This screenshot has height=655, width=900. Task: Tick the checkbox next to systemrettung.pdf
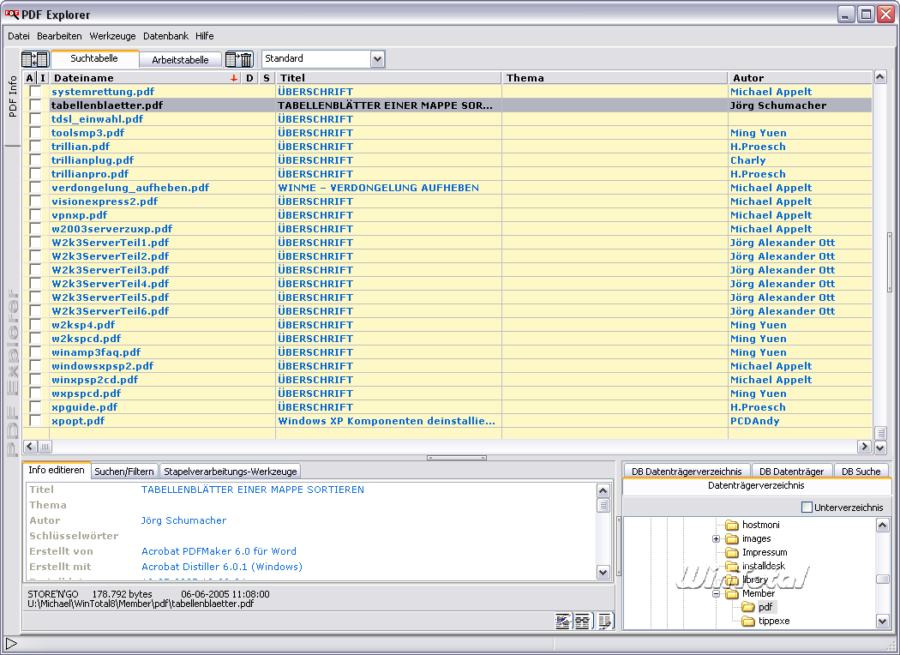tap(35, 92)
